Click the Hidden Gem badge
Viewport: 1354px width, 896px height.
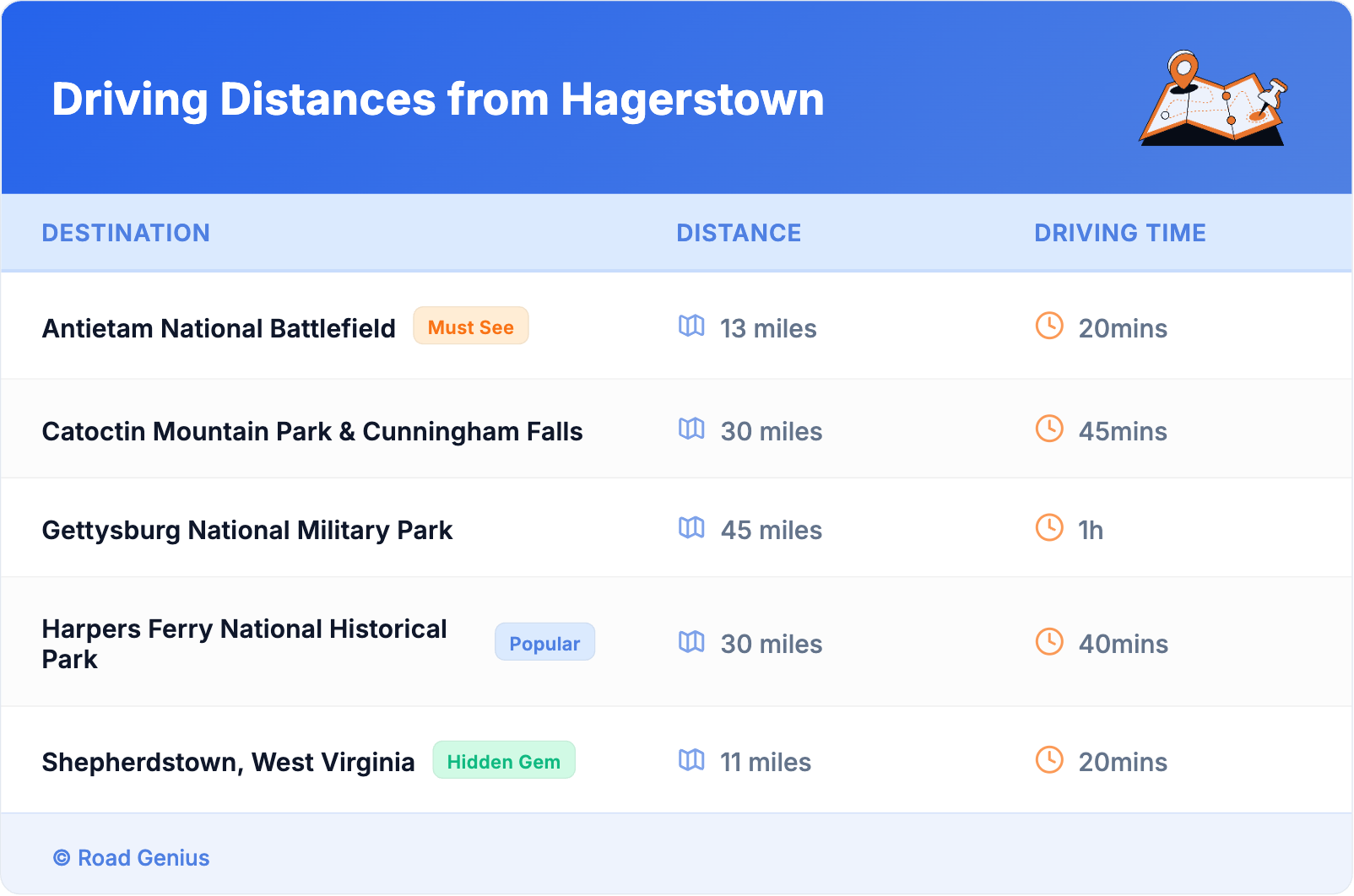click(503, 761)
